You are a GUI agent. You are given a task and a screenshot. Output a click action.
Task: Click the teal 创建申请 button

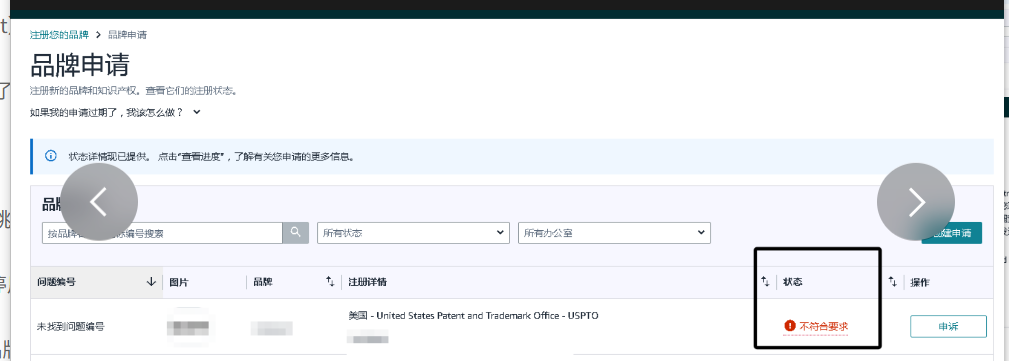click(x=951, y=233)
